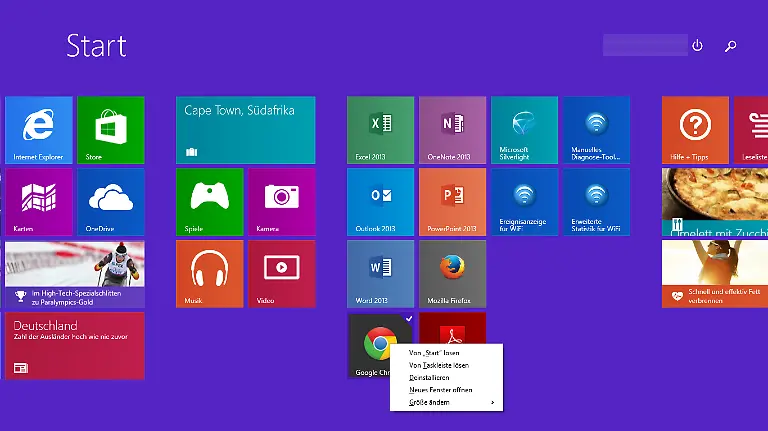Viewport: 768px width, 431px height.
Task: Launch the Kamera tile
Action: pos(282,202)
